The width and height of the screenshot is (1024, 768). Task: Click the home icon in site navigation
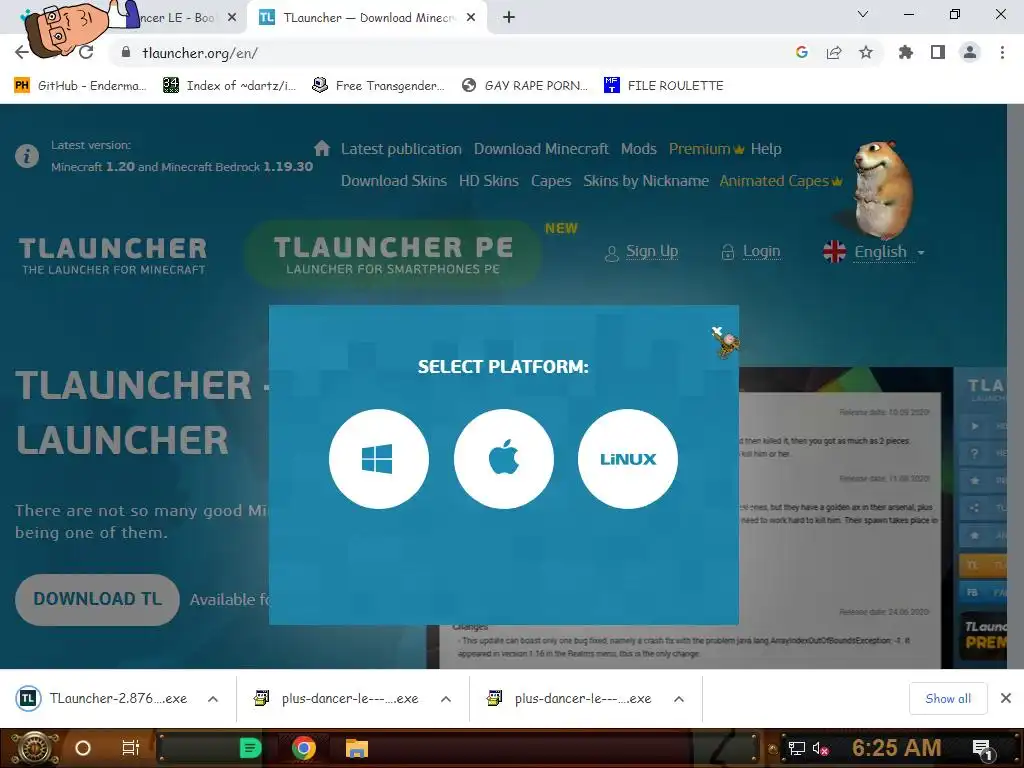tap(322, 148)
